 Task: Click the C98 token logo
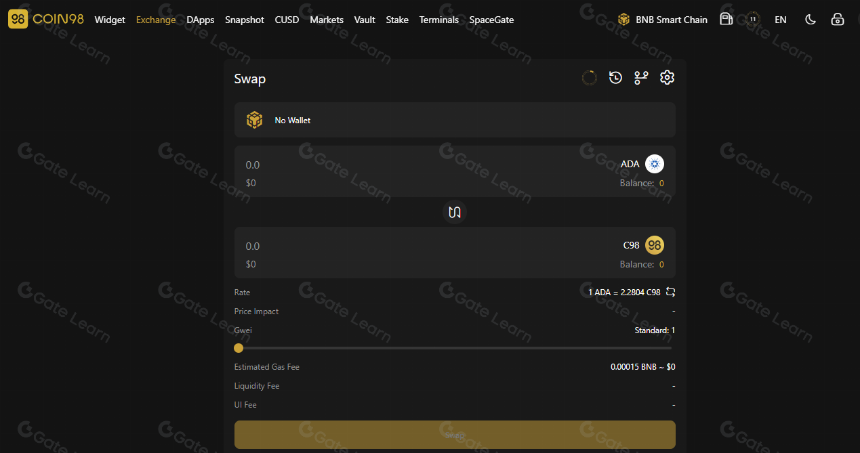pos(654,245)
